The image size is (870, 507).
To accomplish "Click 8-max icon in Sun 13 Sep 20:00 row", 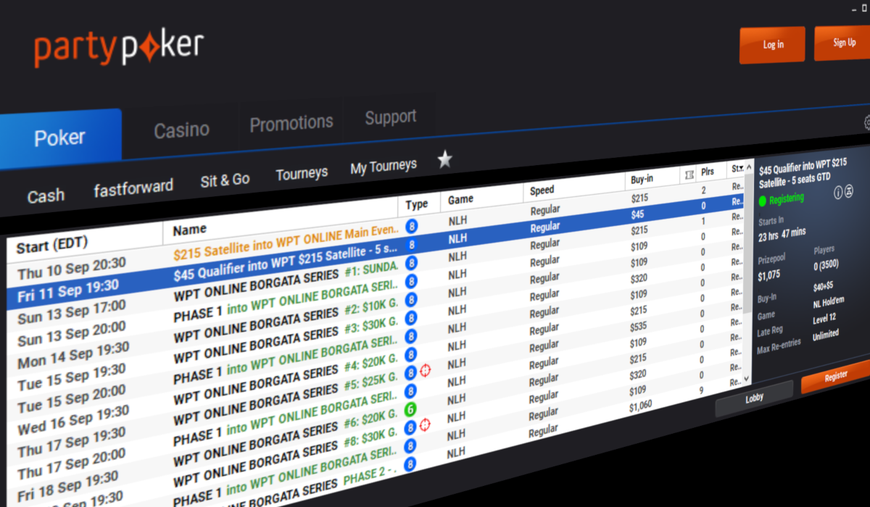I will tap(411, 281).
